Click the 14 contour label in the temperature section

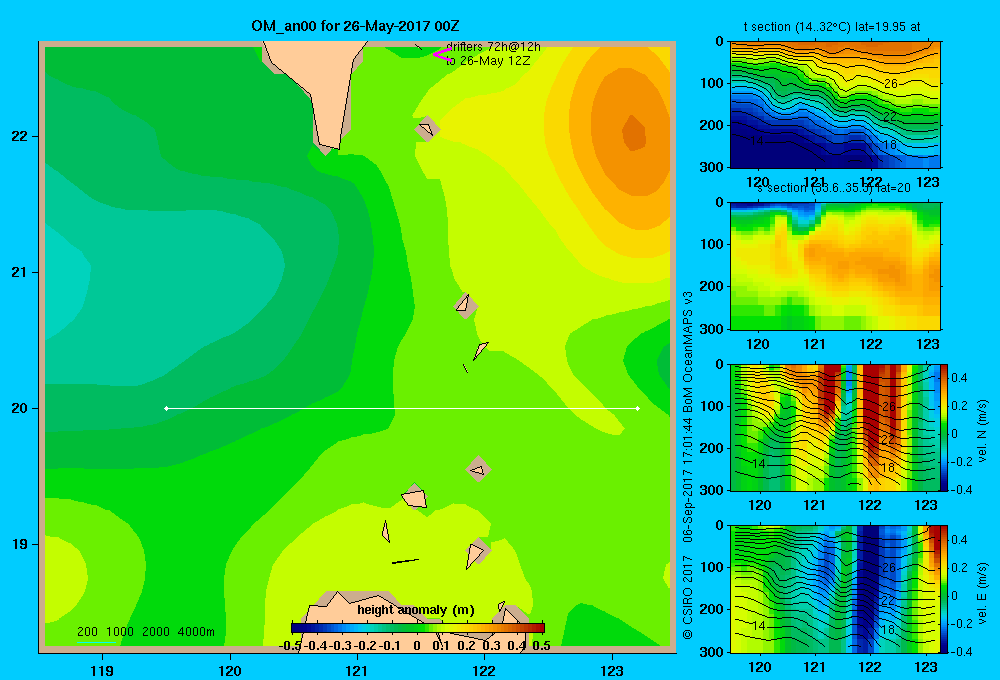[x=756, y=140]
